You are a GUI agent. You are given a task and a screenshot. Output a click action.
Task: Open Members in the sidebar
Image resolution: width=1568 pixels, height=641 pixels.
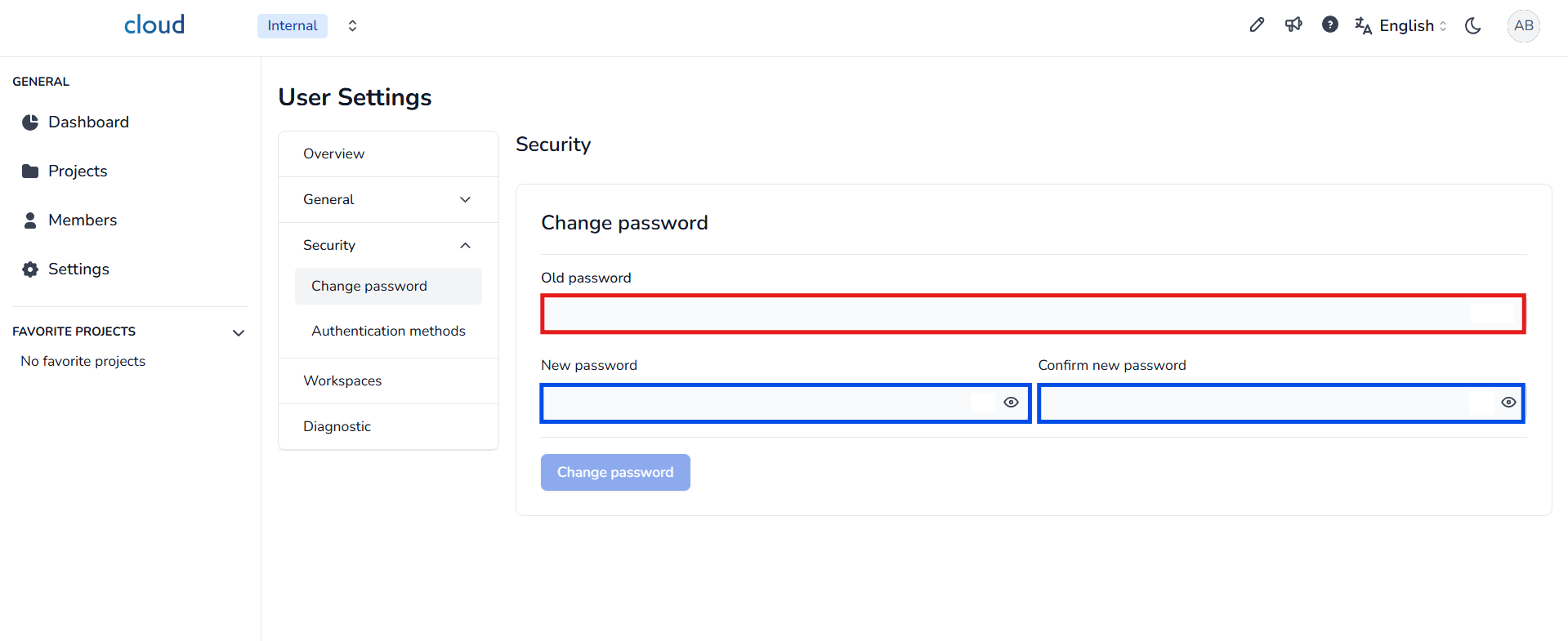pyautogui.click(x=82, y=220)
